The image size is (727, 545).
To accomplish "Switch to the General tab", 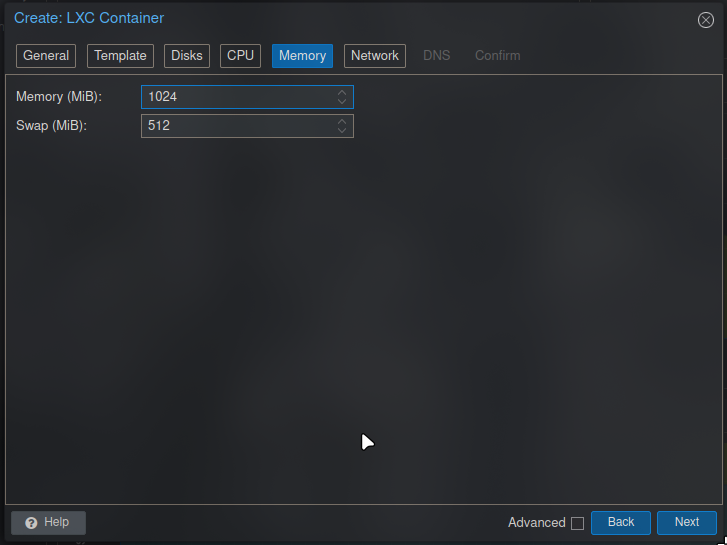I will click(x=46, y=56).
